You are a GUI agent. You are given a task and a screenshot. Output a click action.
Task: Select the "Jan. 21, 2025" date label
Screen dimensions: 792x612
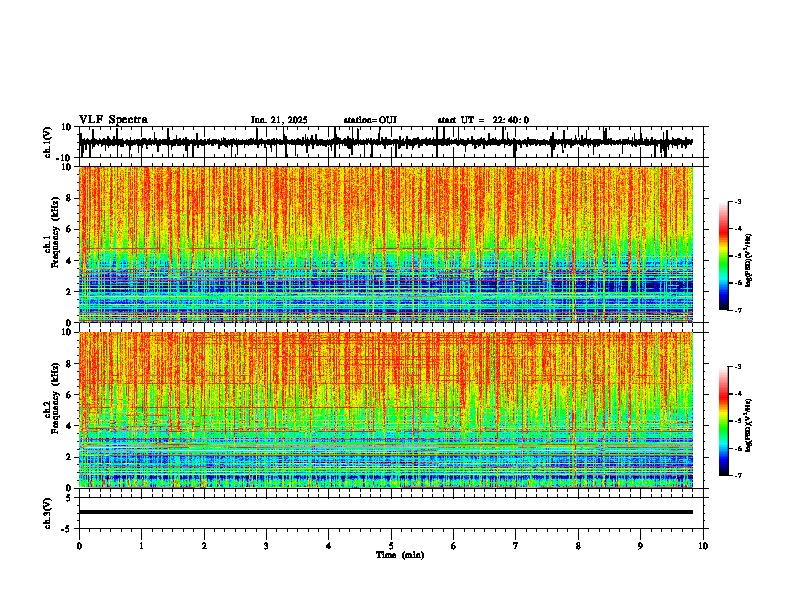[x=279, y=120]
